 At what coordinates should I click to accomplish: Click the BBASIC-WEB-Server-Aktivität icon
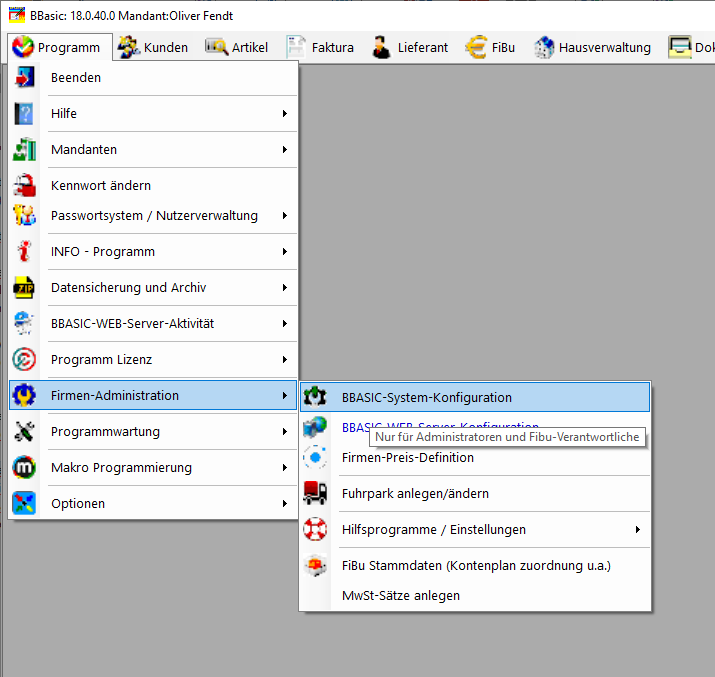(x=24, y=324)
